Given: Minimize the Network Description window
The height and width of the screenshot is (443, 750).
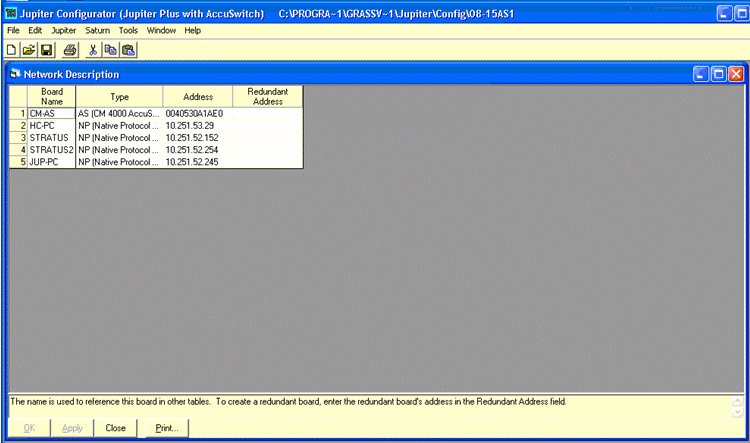Looking at the screenshot, I should point(701,74).
